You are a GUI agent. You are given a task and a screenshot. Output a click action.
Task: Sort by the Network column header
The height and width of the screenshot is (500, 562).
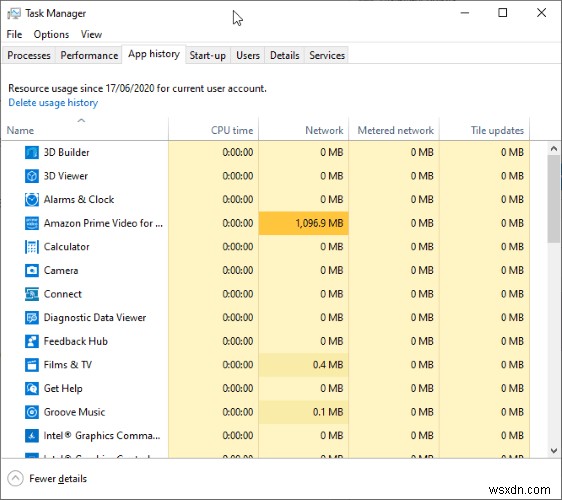(304, 130)
